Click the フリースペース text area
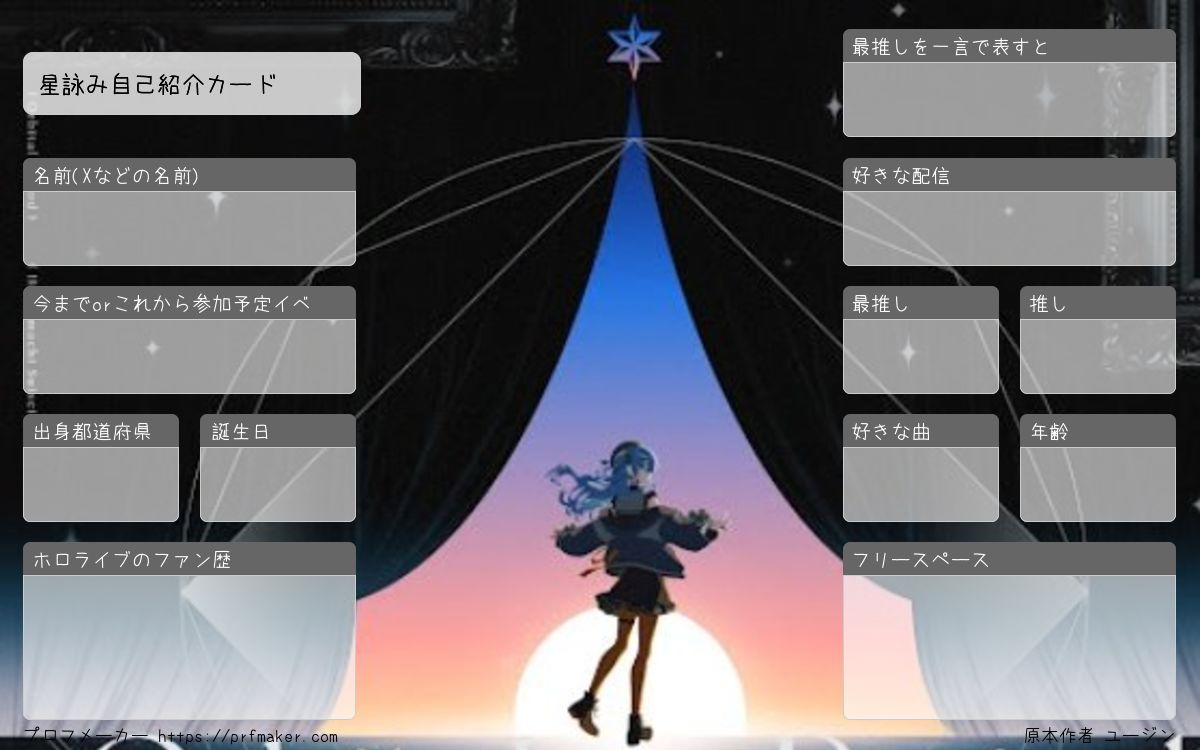1200x750 pixels. click(x=1009, y=647)
